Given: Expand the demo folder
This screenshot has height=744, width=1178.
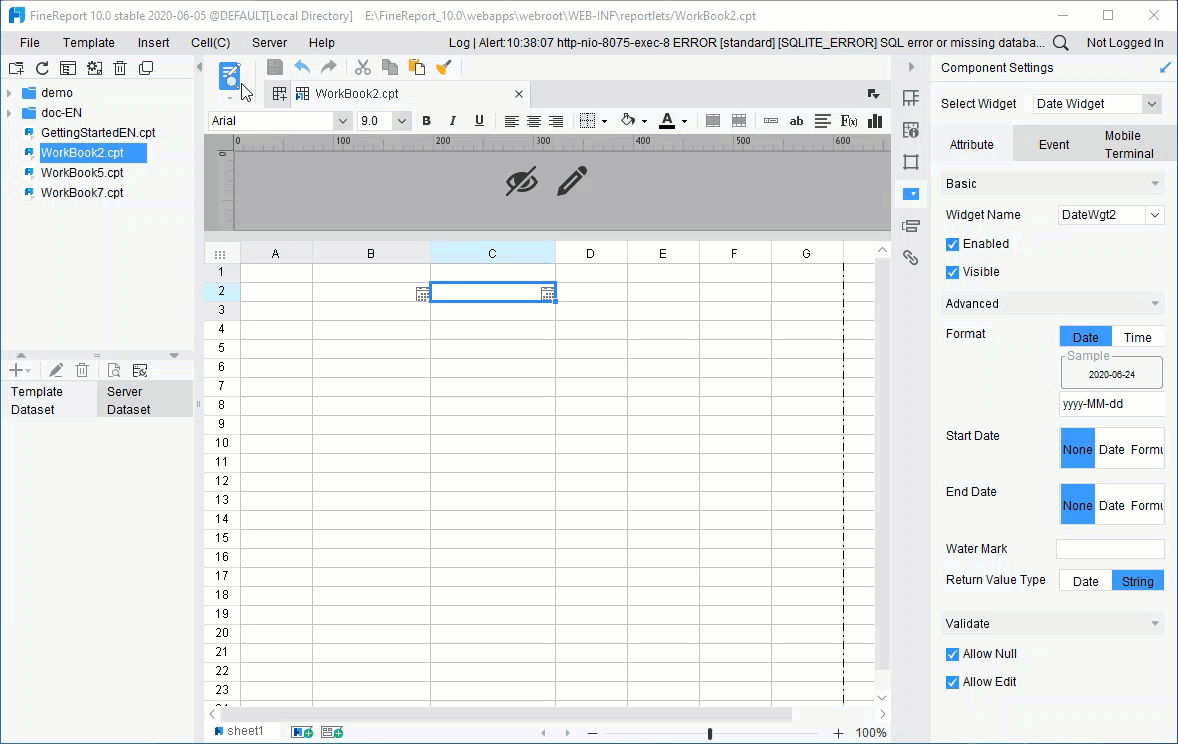Looking at the screenshot, I should pyautogui.click(x=9, y=93).
